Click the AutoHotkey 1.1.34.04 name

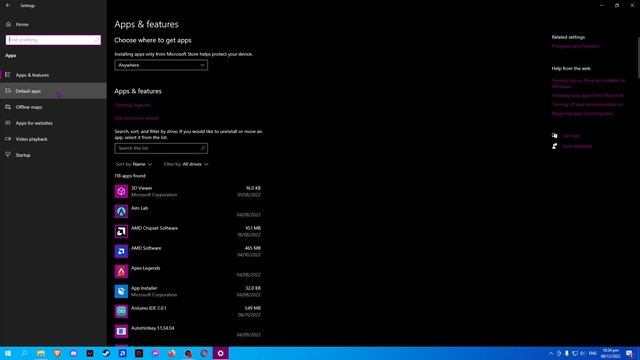coord(153,328)
